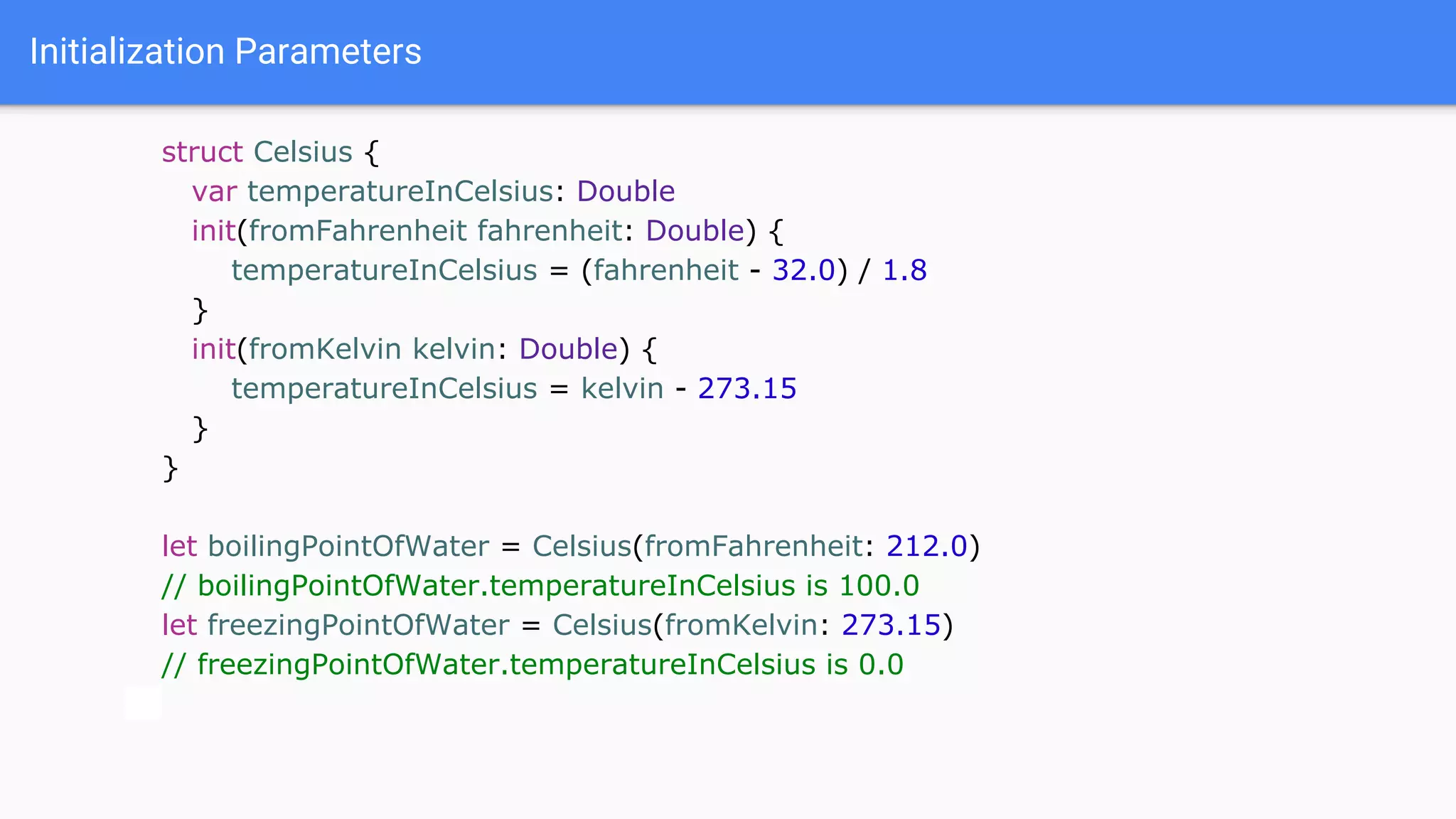The height and width of the screenshot is (819, 1456).
Task: Click "fromKelvin" in the second init declaration
Action: [x=325, y=350]
